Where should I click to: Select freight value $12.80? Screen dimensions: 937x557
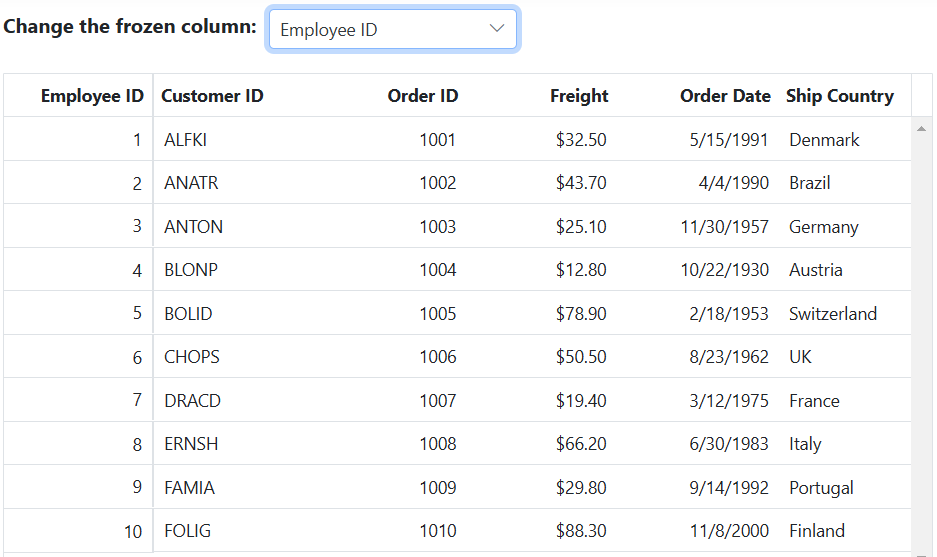581,270
